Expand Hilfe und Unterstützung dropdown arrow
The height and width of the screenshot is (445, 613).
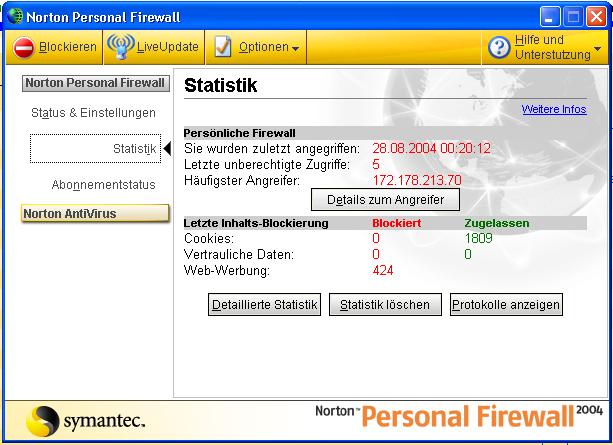(597, 48)
